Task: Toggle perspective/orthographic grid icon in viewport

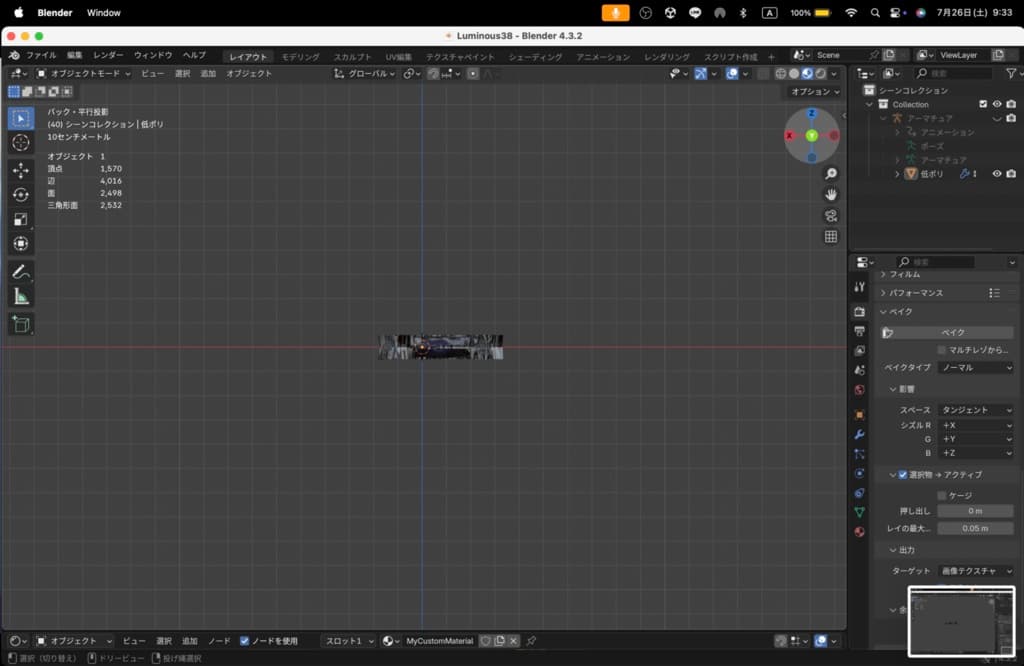Action: 831,237
